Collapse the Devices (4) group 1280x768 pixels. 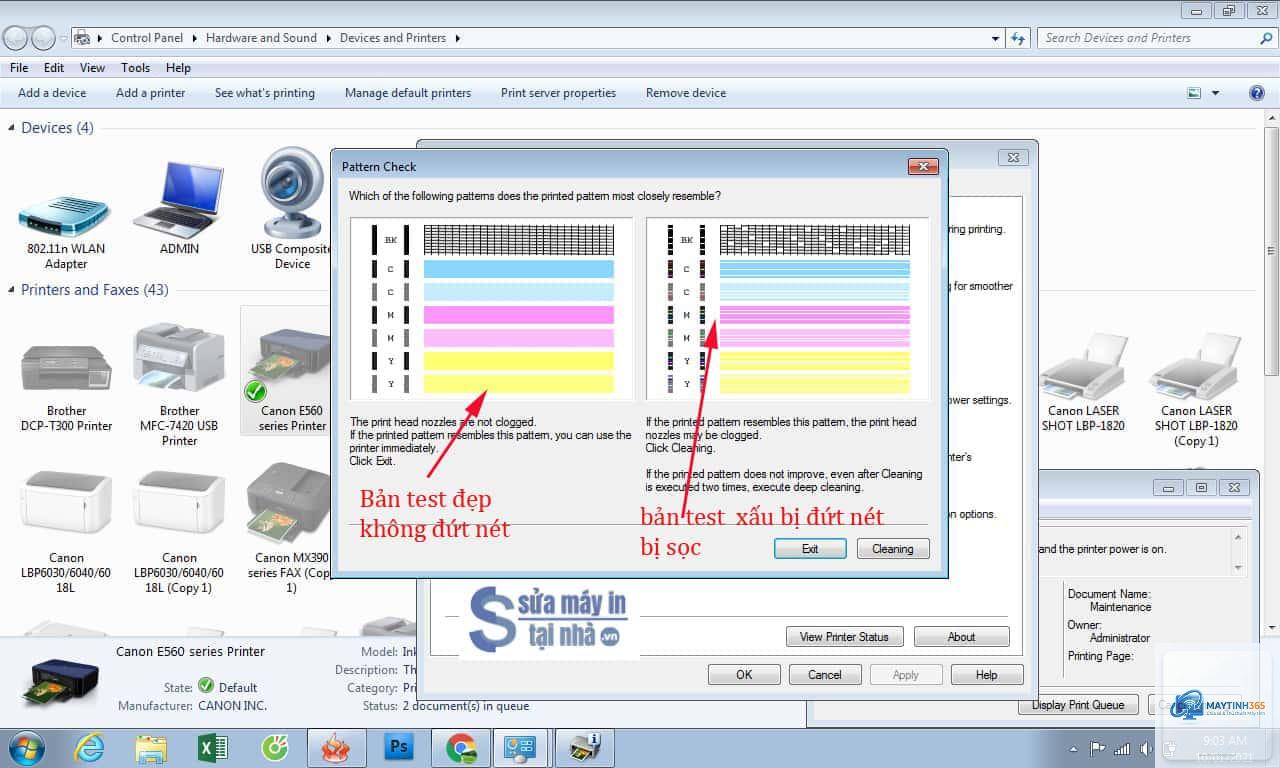point(12,128)
